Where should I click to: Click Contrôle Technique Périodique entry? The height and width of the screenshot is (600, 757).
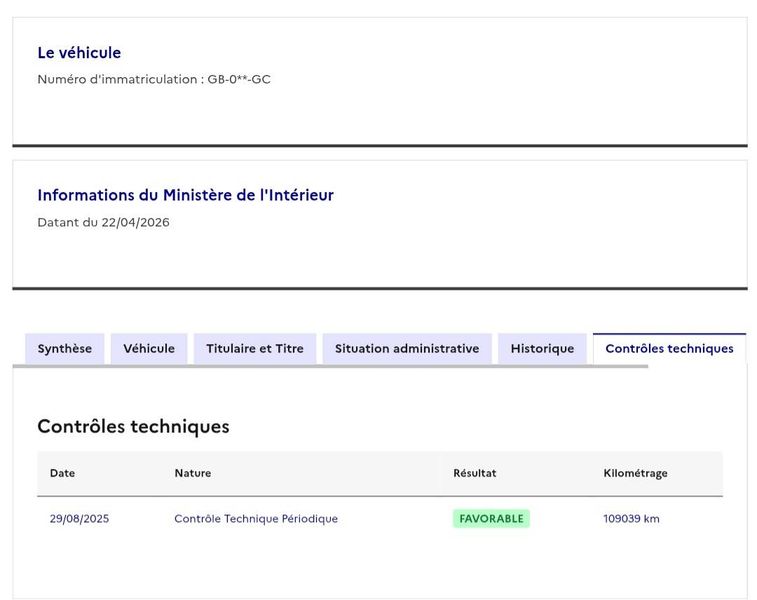(256, 519)
